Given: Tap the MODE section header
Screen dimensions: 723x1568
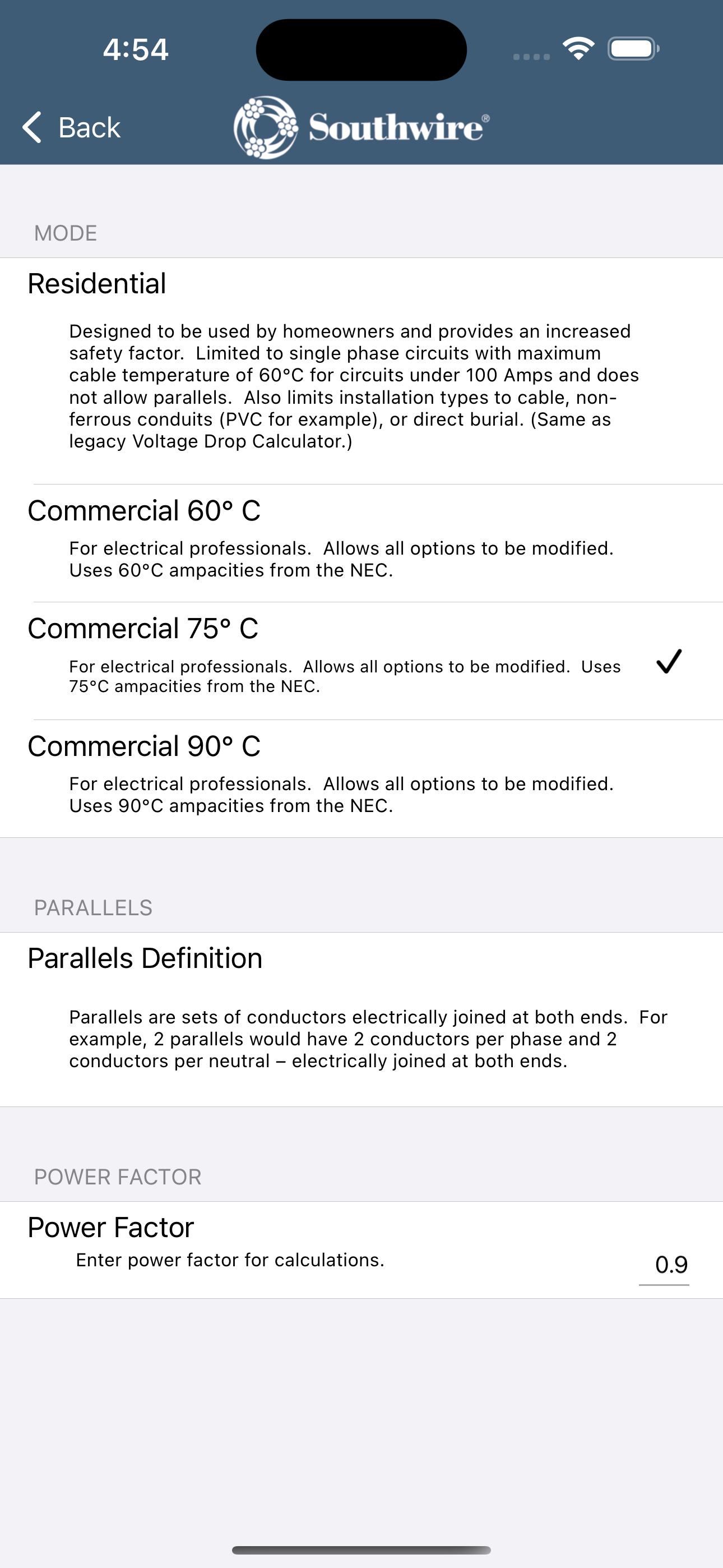Looking at the screenshot, I should (66, 233).
